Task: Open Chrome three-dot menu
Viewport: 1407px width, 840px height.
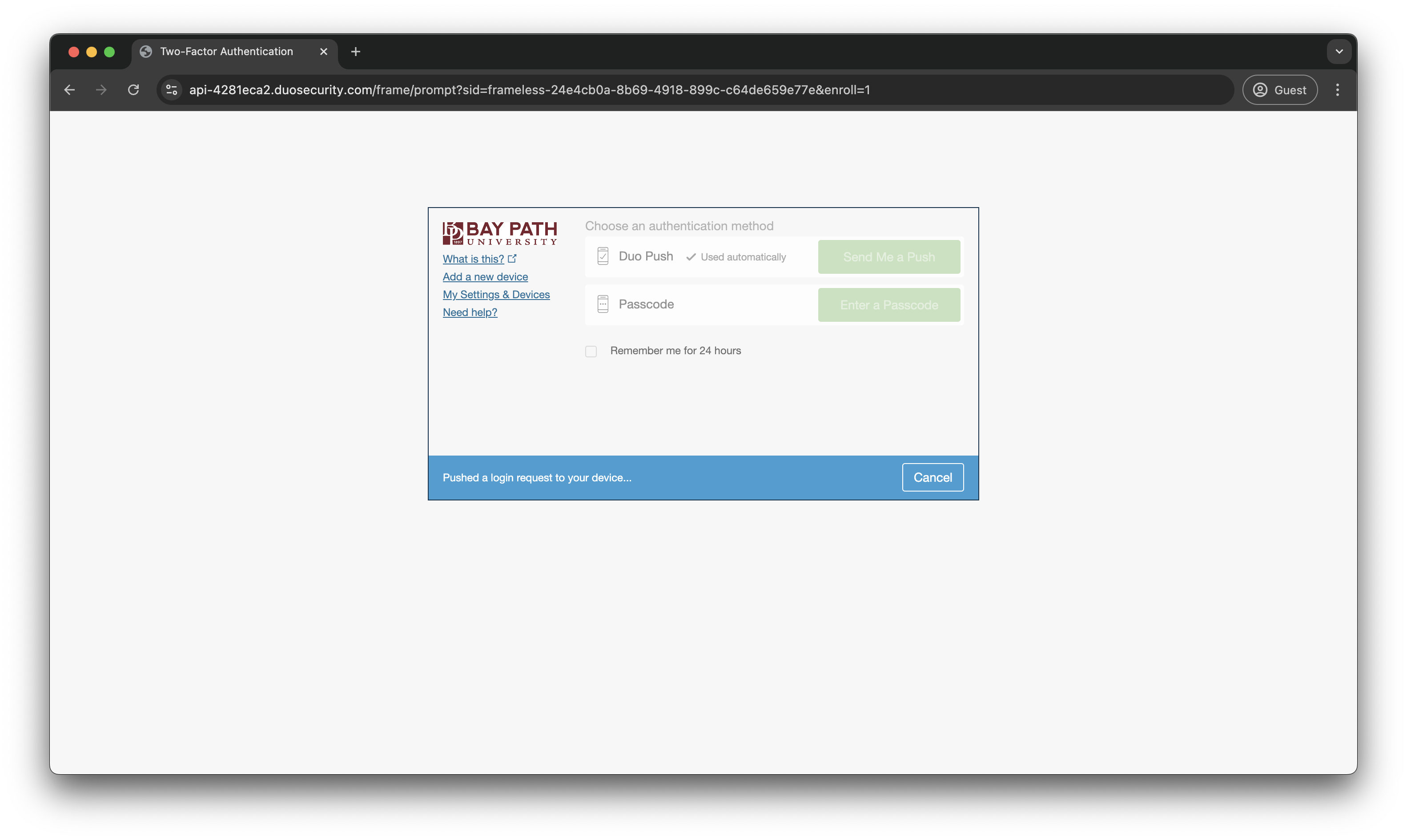Action: (x=1337, y=90)
